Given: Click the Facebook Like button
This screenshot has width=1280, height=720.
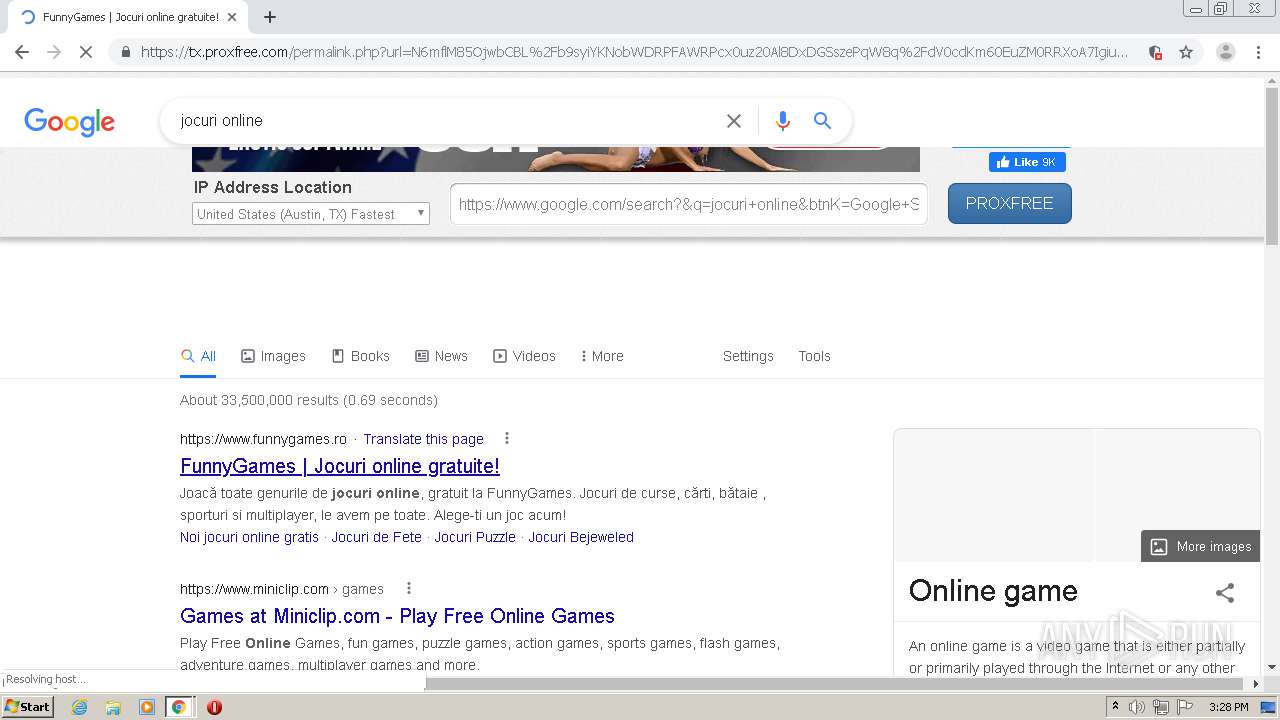Looking at the screenshot, I should pyautogui.click(x=1027, y=162).
